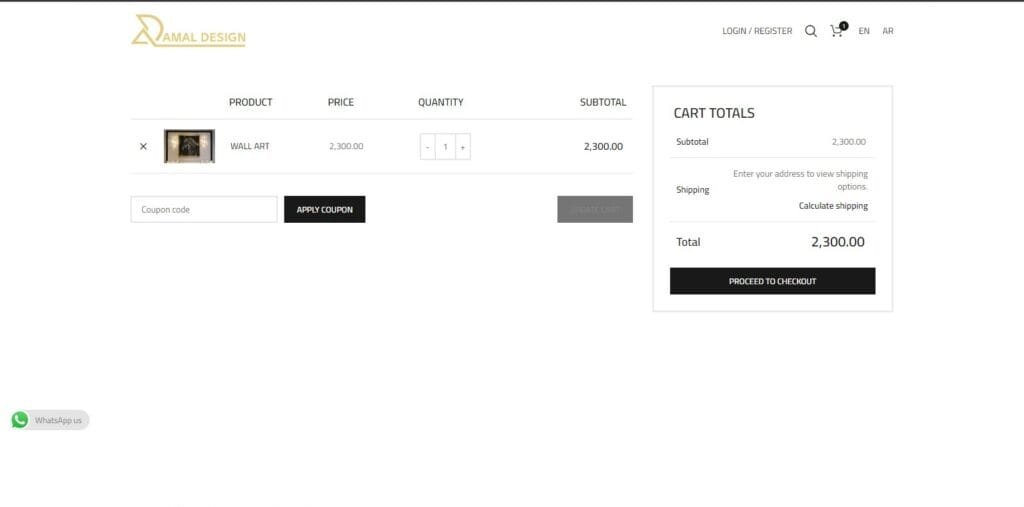Open the shopping cart icon
The image size is (1024, 507).
coord(838,30)
